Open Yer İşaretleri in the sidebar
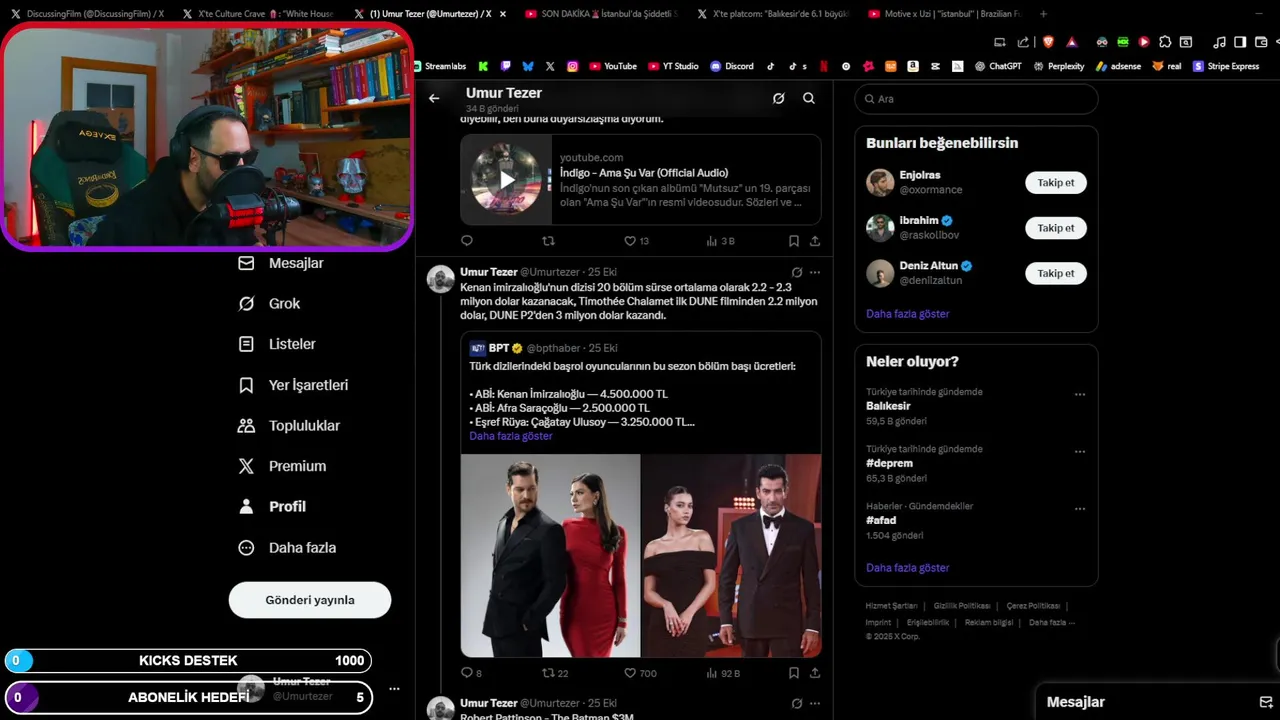 pyautogui.click(x=292, y=385)
